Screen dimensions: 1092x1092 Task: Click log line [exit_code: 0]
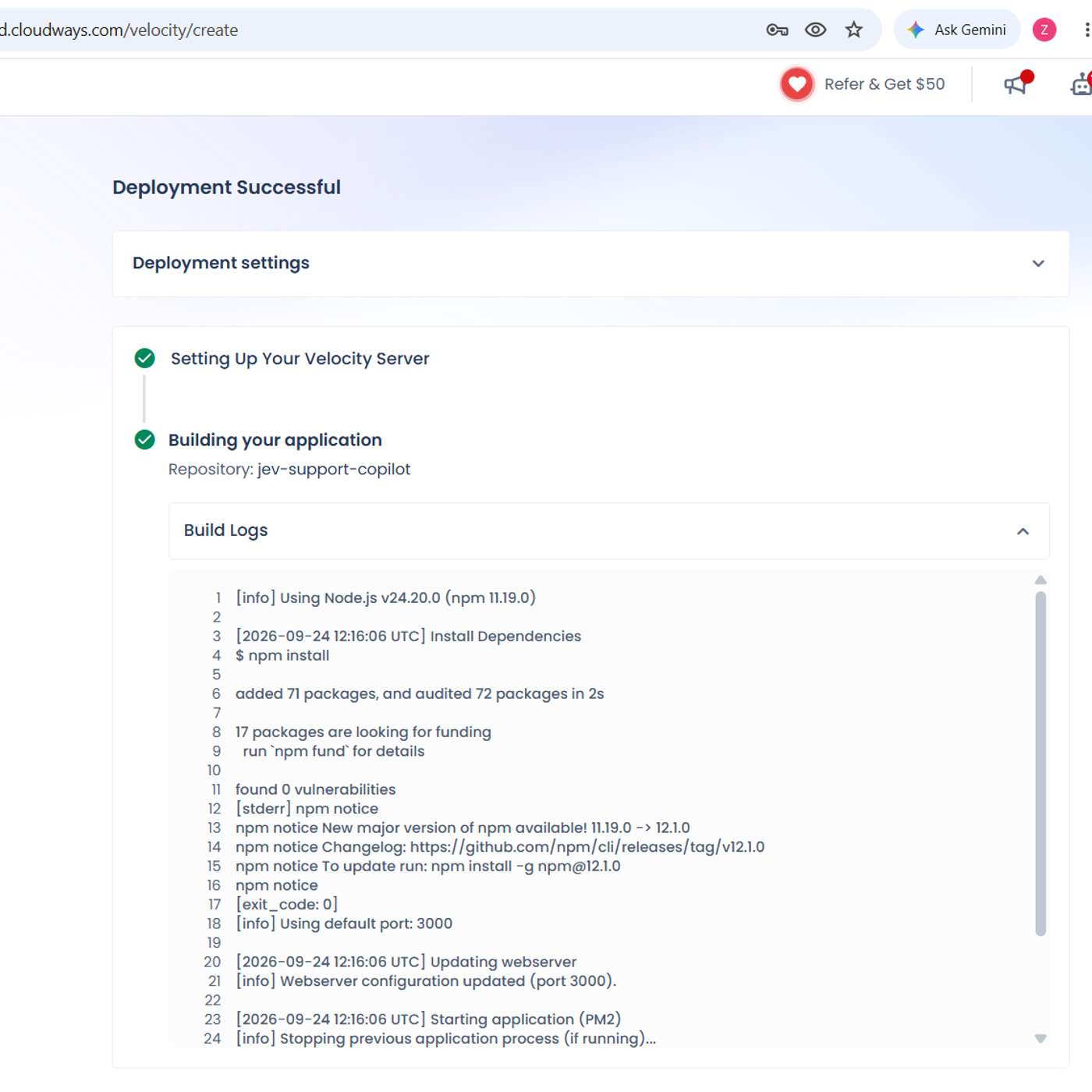[x=286, y=905]
